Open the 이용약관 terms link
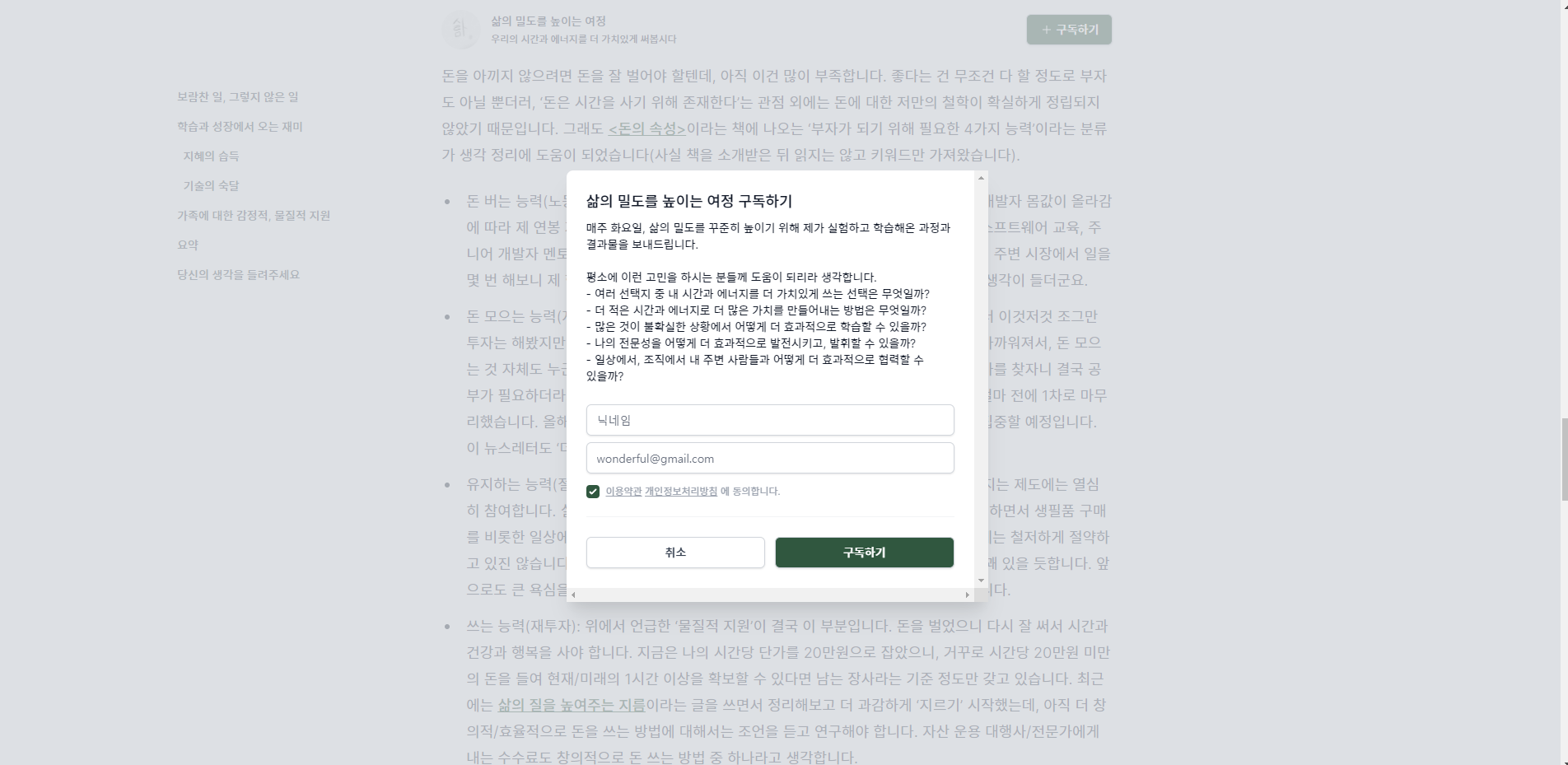 point(623,492)
